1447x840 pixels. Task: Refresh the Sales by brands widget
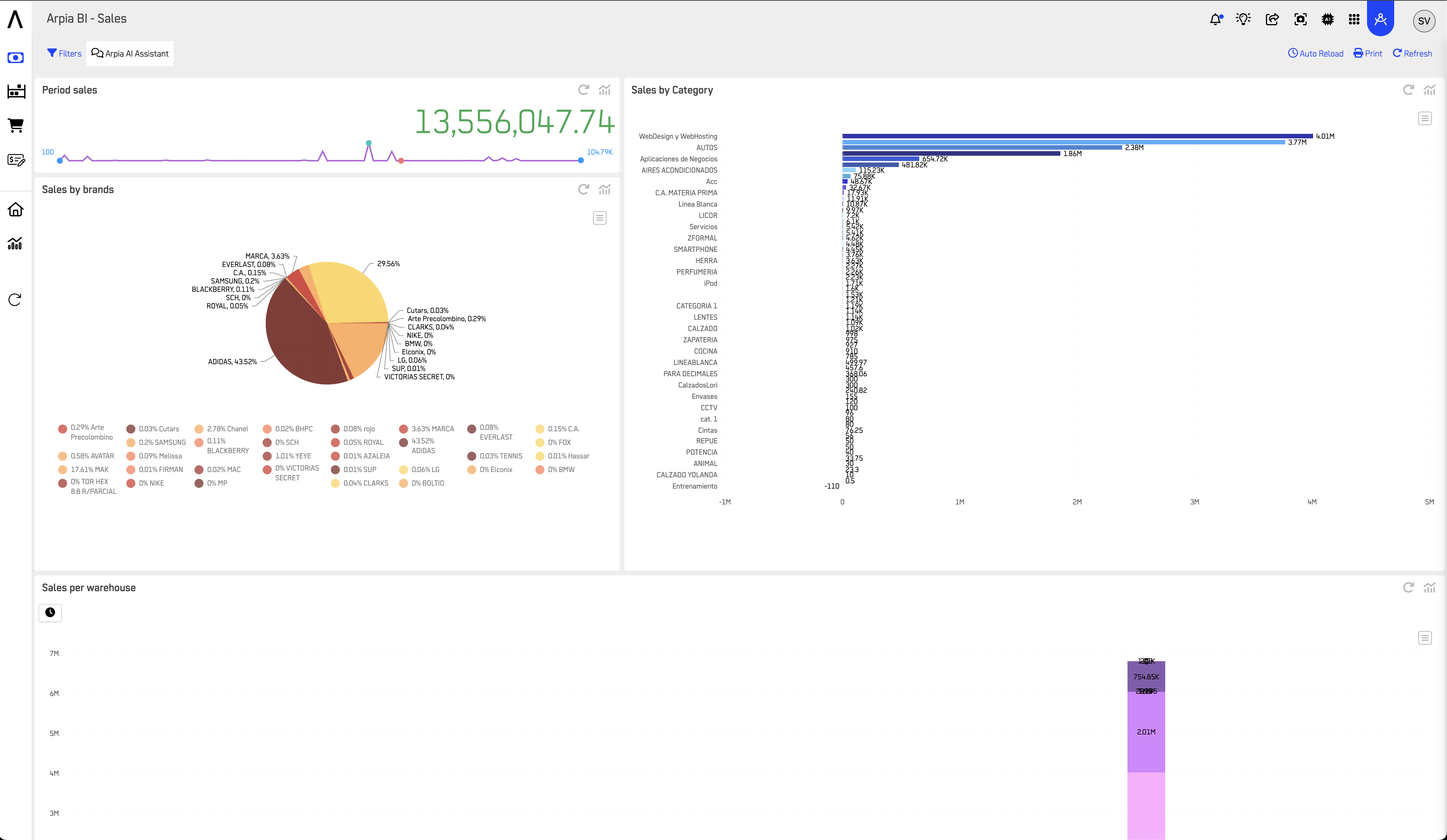pos(584,189)
